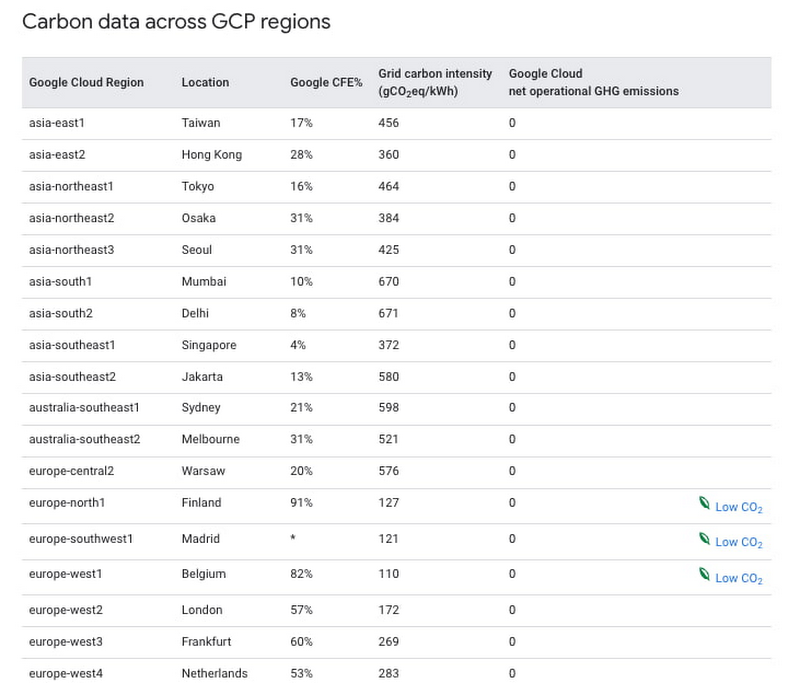Click the 'Google CFE%' column header
Image resolution: width=800 pixels, height=683 pixels.
pyautogui.click(x=326, y=83)
